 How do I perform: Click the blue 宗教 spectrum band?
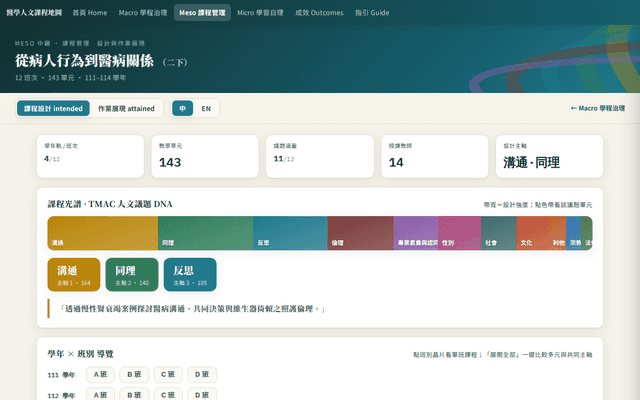tap(573, 233)
